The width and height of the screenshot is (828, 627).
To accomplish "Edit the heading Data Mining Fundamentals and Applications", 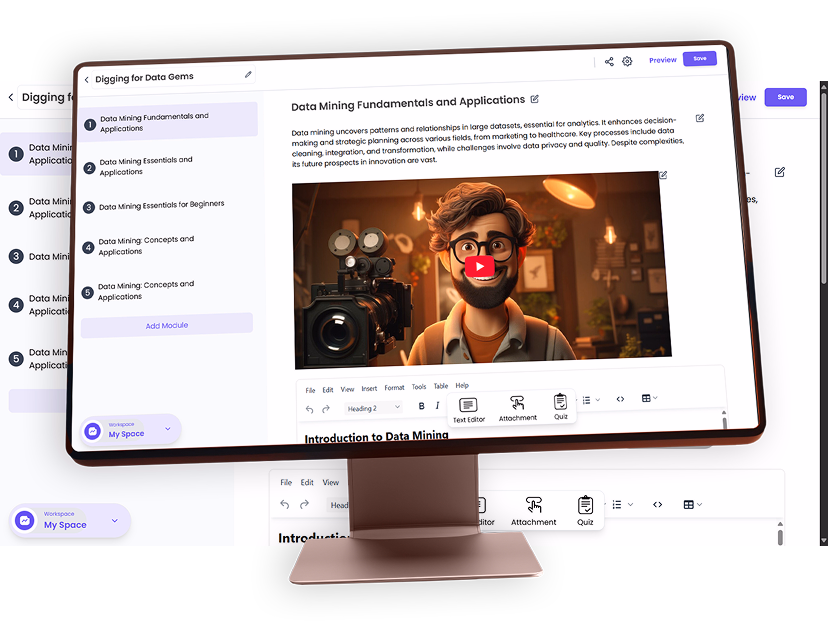I will tap(534, 99).
